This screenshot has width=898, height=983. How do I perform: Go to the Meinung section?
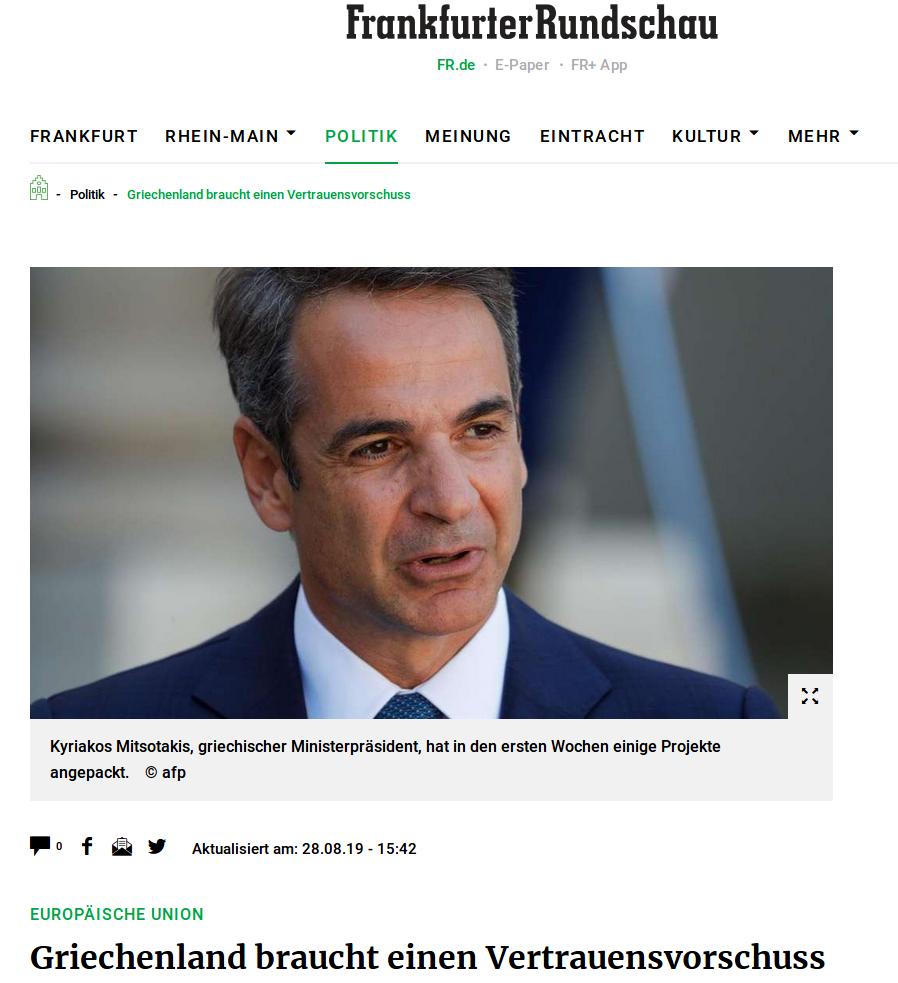click(468, 136)
